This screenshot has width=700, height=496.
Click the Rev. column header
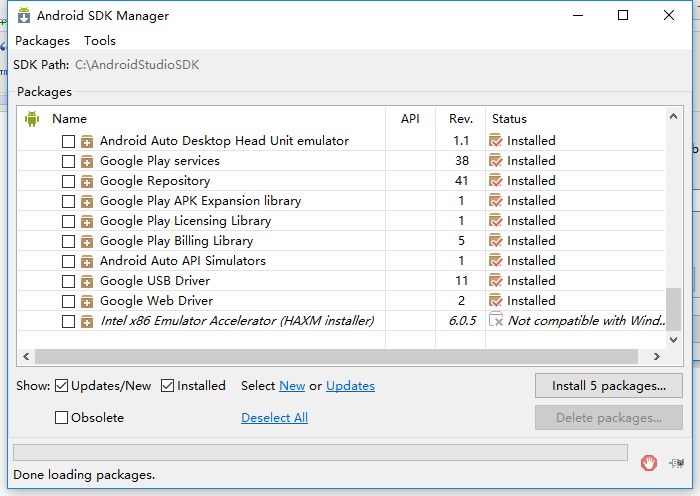tap(461, 119)
